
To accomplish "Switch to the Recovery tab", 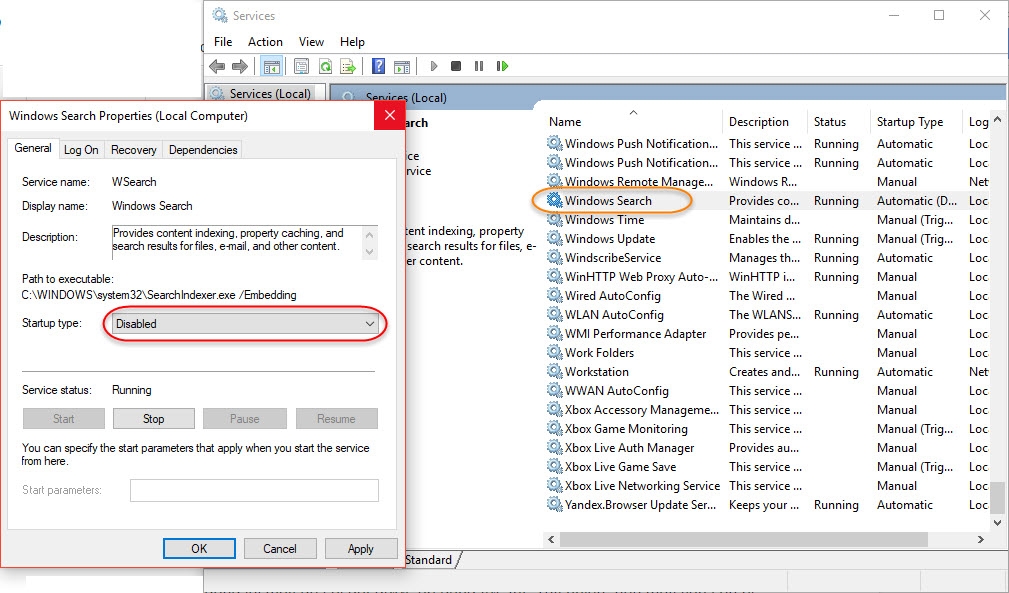I will (133, 150).
